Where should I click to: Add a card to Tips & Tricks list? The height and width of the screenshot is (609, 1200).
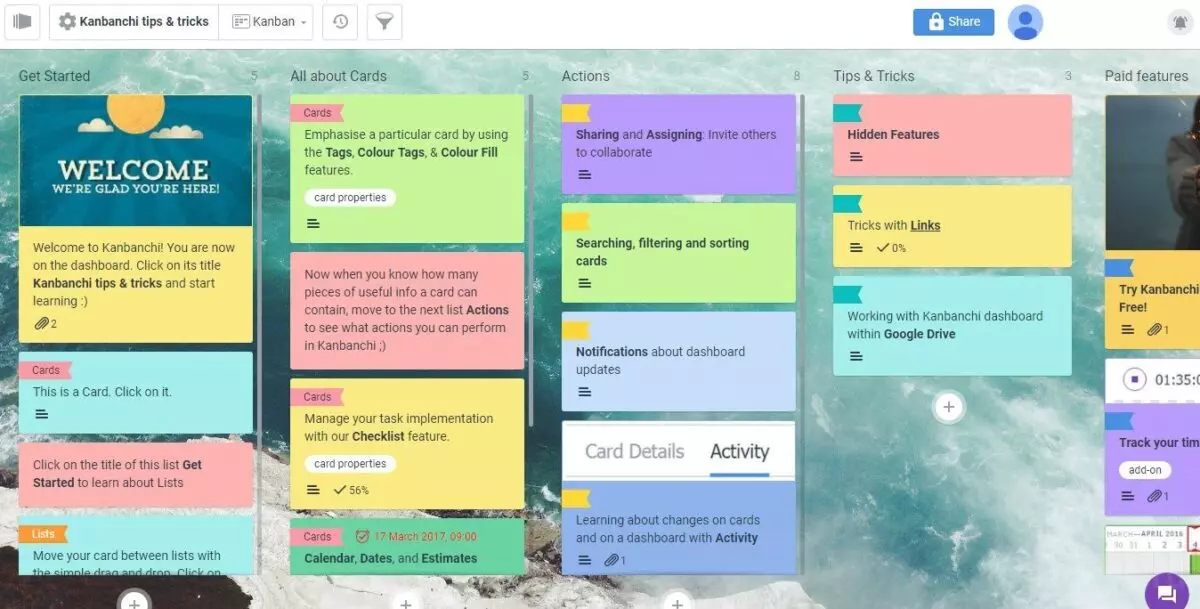click(x=949, y=407)
